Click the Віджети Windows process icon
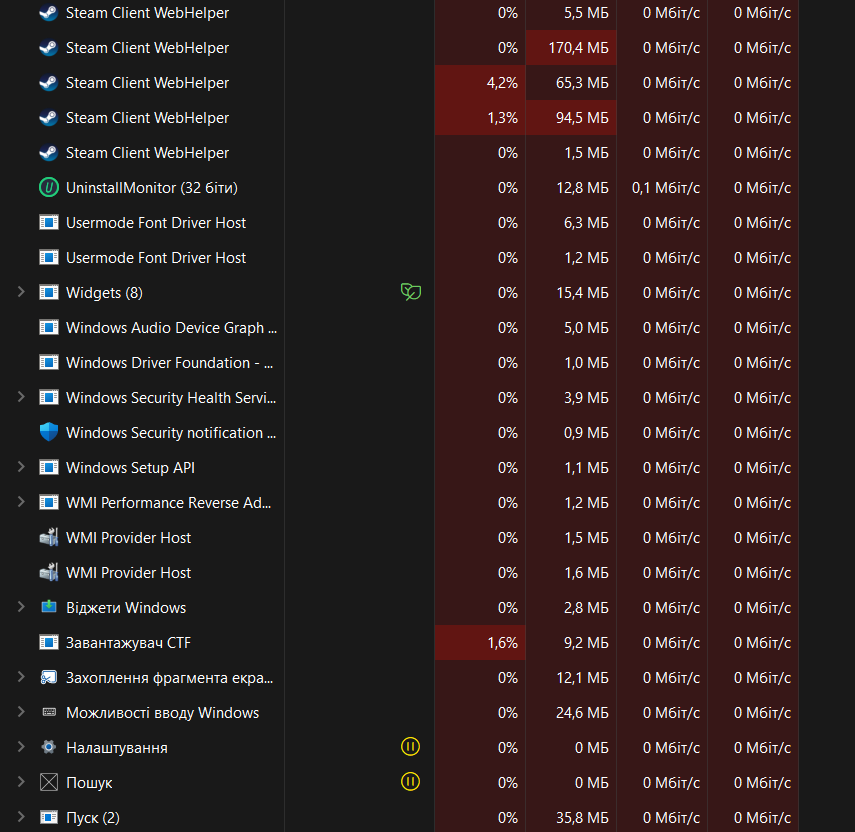 pyautogui.click(x=49, y=608)
